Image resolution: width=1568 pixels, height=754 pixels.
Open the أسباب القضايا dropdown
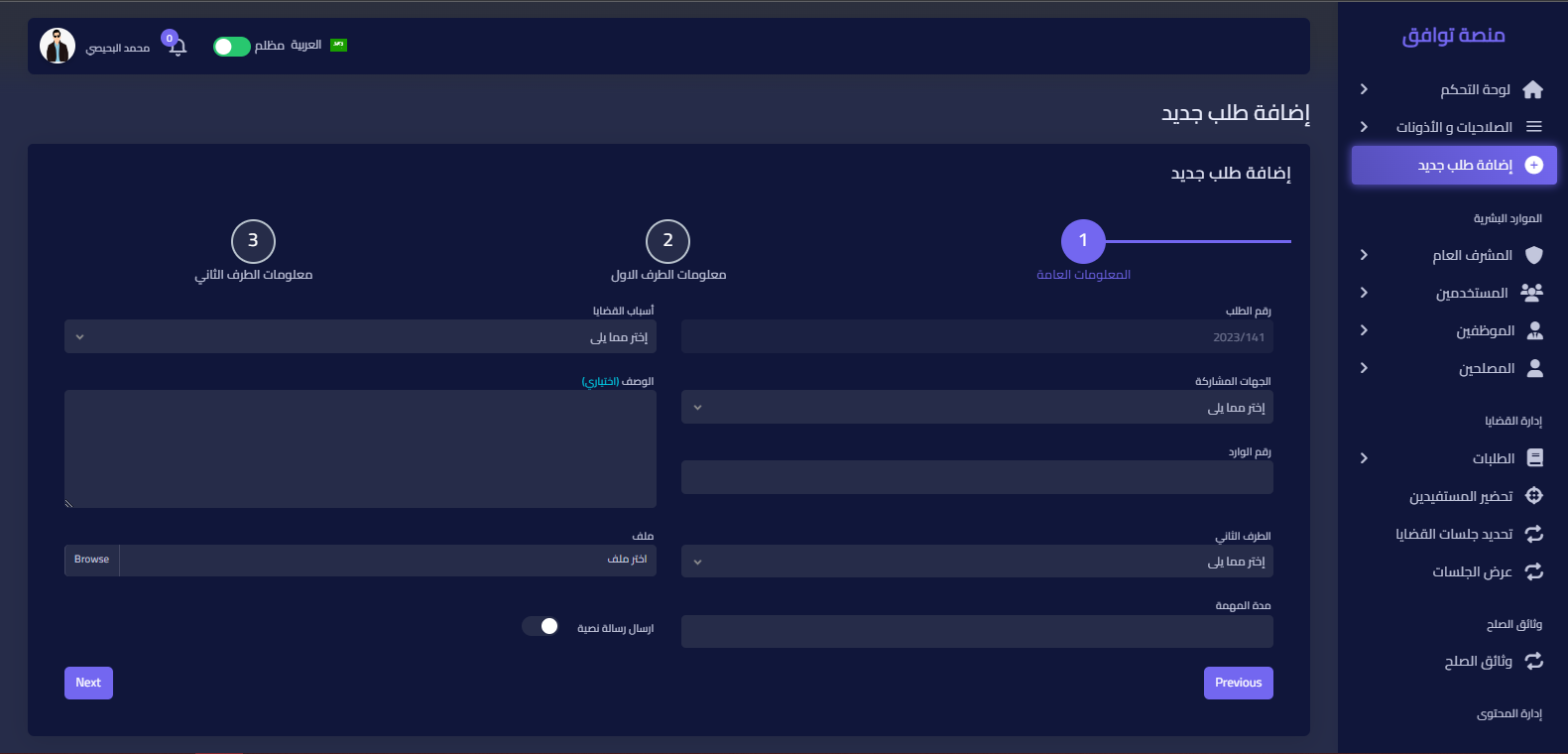360,337
